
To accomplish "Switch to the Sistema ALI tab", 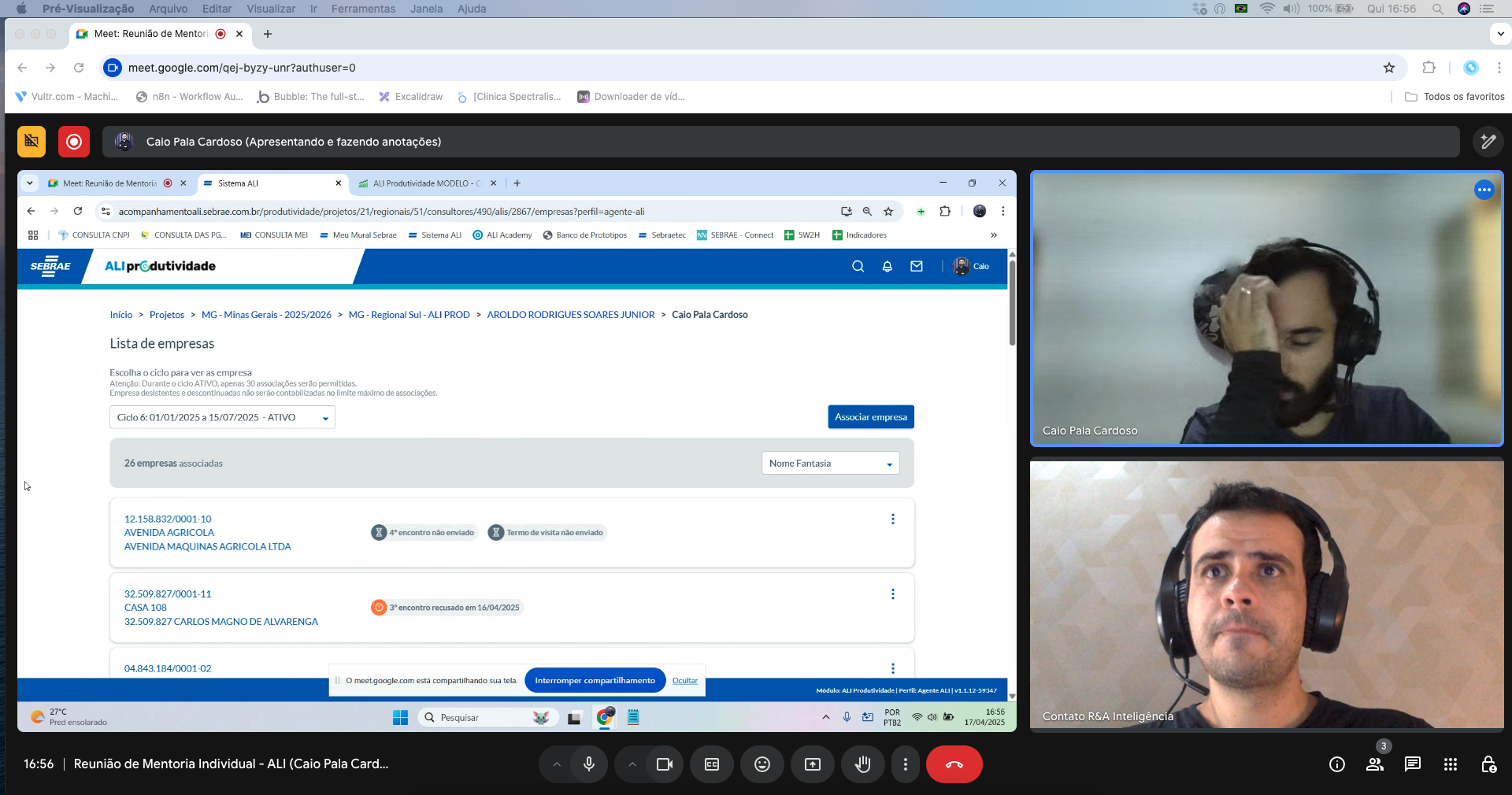I will tap(272, 183).
